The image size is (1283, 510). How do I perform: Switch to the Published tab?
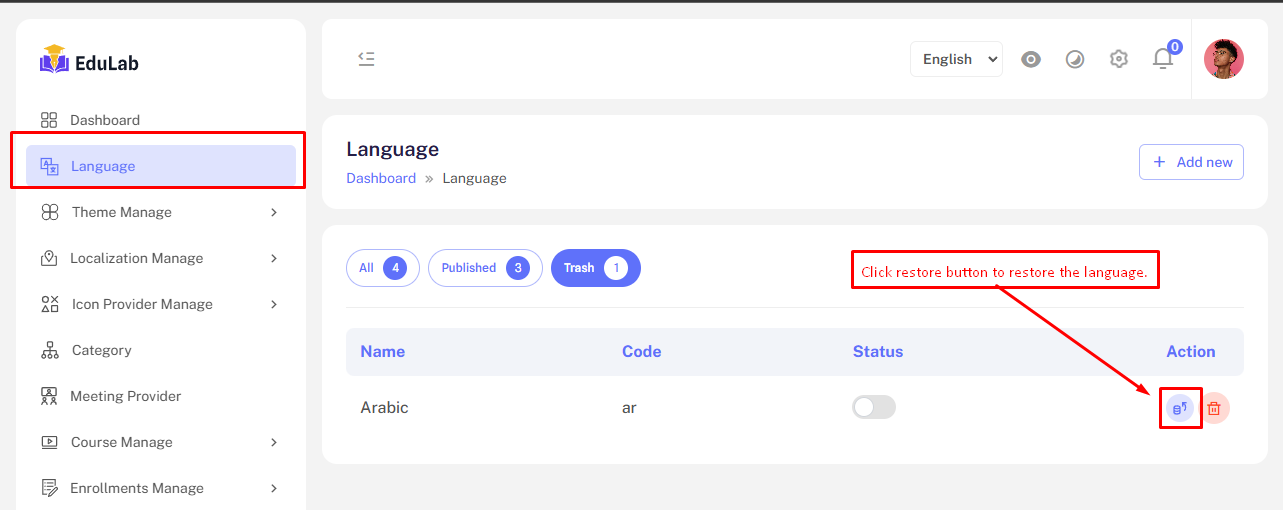point(485,268)
